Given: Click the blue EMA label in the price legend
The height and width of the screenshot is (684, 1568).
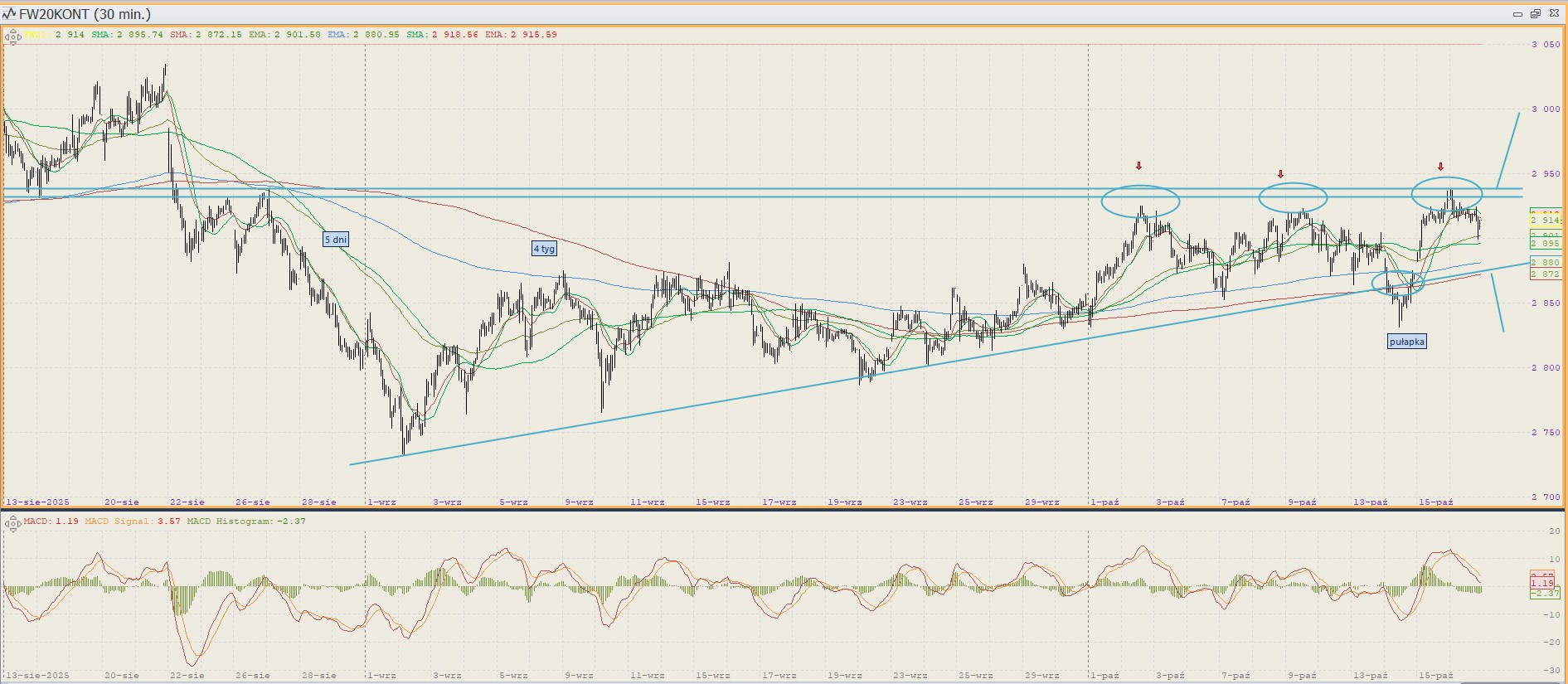Looking at the screenshot, I should pos(337,35).
